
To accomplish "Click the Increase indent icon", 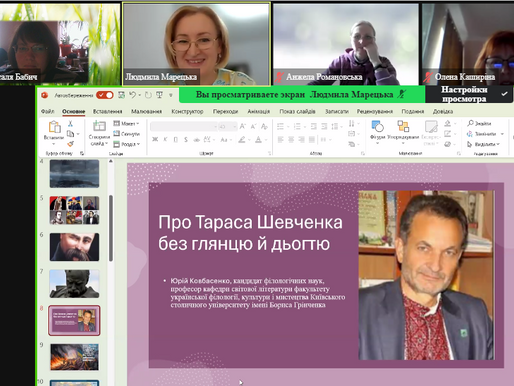I will coord(324,126).
